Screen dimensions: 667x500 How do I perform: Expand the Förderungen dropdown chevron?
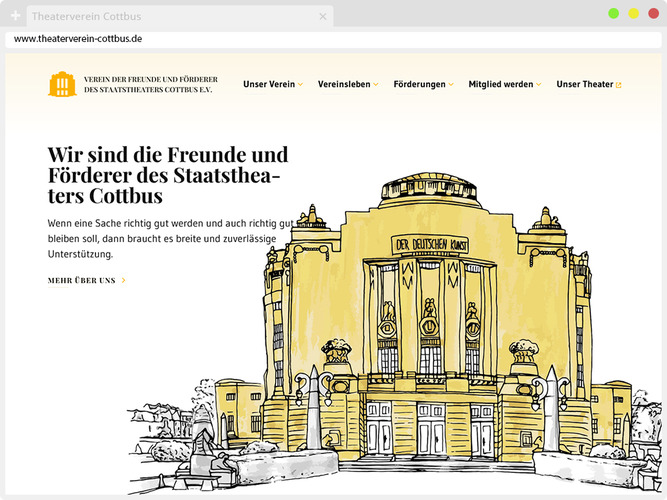(x=451, y=85)
